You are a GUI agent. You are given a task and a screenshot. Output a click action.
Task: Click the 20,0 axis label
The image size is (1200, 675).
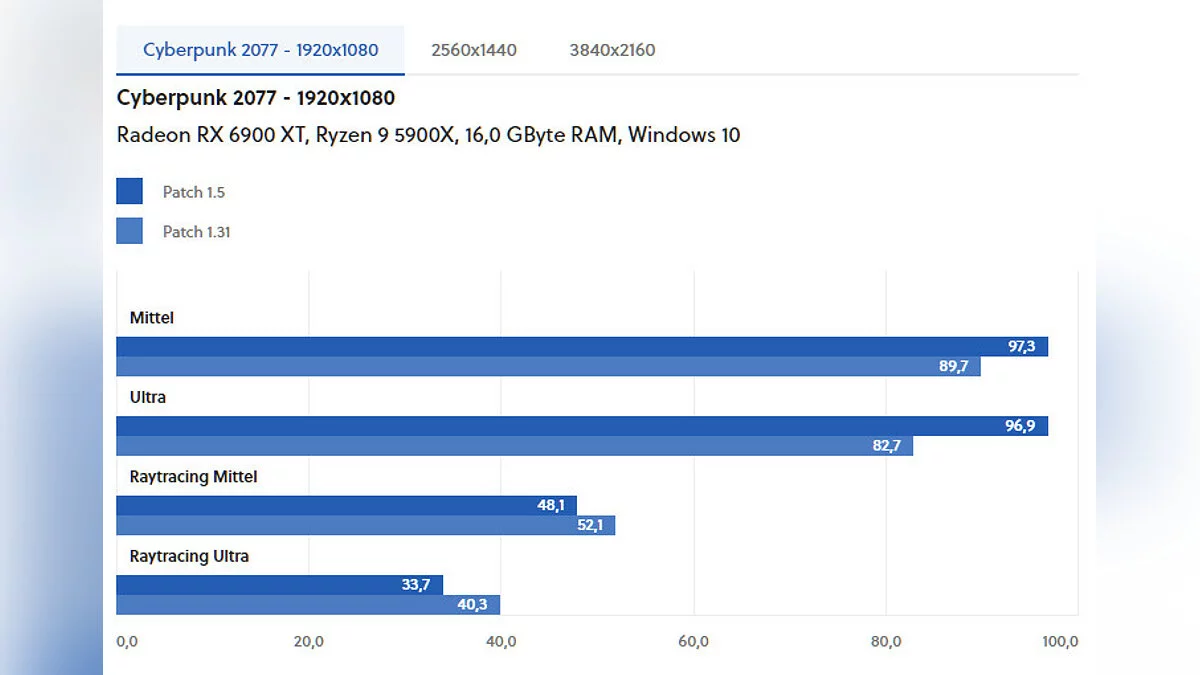(x=309, y=642)
